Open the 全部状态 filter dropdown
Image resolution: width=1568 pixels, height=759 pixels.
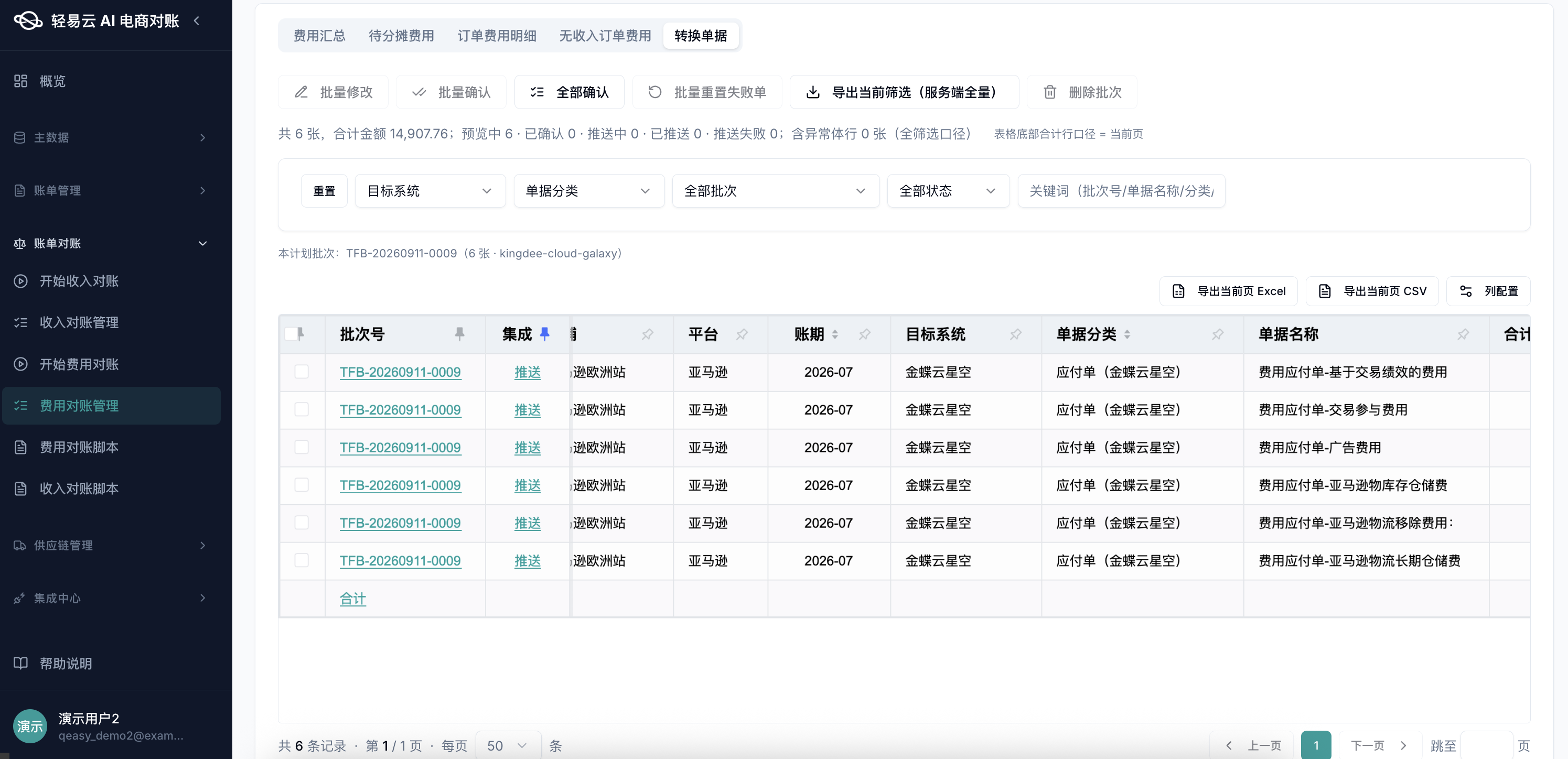click(x=948, y=191)
